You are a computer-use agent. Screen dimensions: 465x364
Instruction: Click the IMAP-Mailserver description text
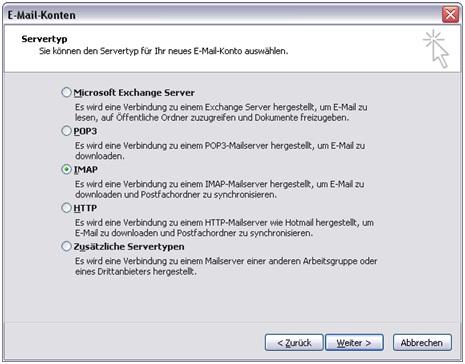[220, 189]
